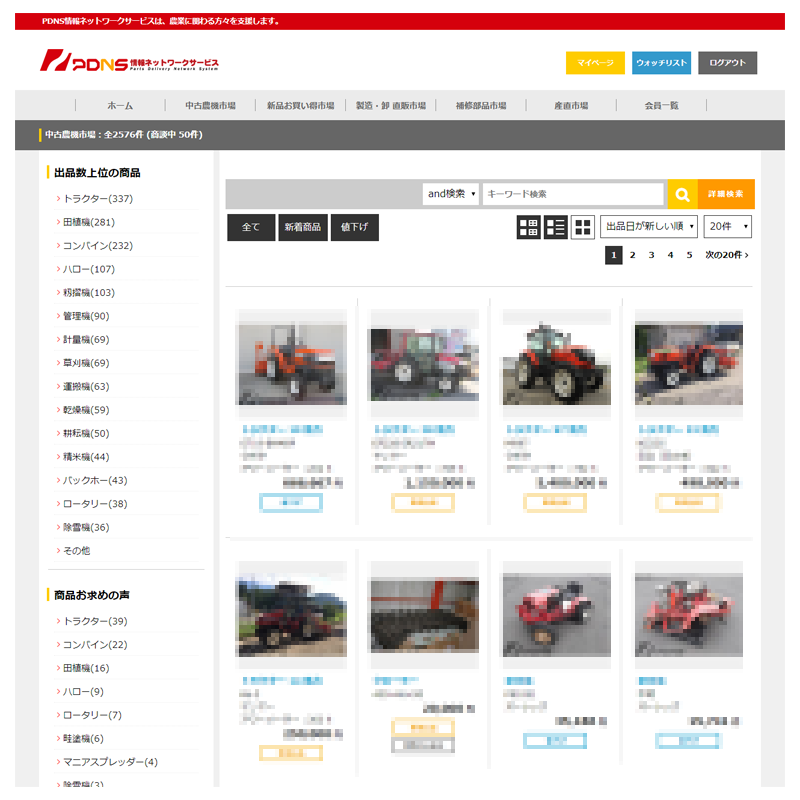Open the トラクター(337) category link
Image resolution: width=800 pixels, height=800 pixels.
pyautogui.click(x=97, y=199)
